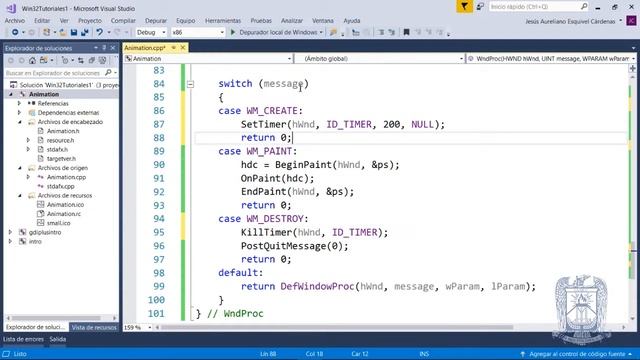Click the Home icon in Solution Explorer
The image size is (640, 360).
[32, 60]
